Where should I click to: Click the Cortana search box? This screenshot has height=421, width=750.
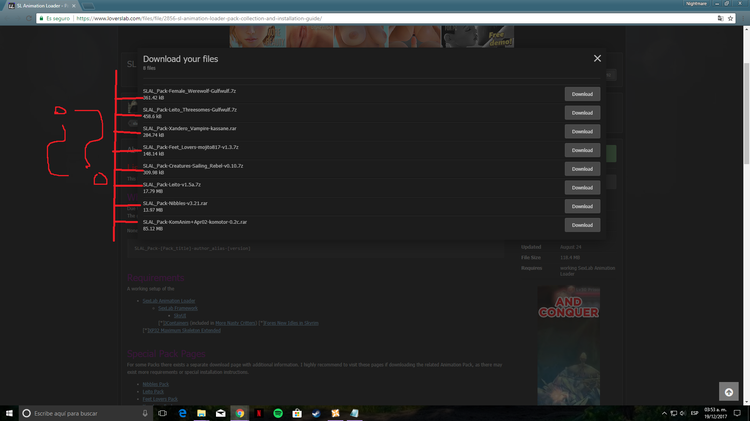86,413
